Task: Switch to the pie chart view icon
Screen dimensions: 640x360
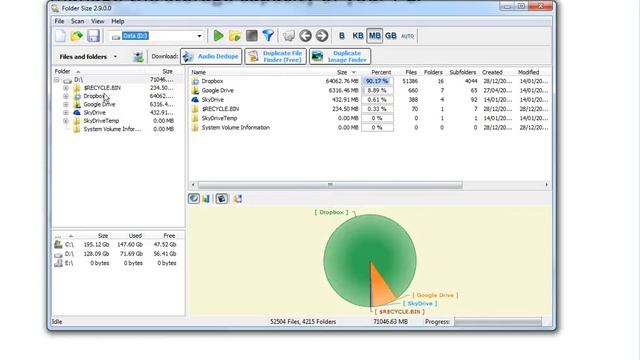Action: (193, 198)
